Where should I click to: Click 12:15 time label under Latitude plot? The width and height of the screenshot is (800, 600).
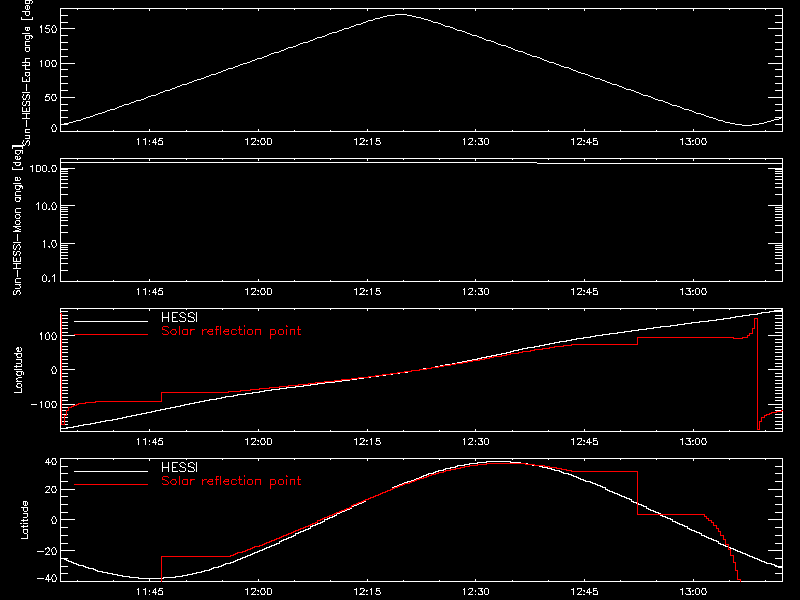[367, 591]
